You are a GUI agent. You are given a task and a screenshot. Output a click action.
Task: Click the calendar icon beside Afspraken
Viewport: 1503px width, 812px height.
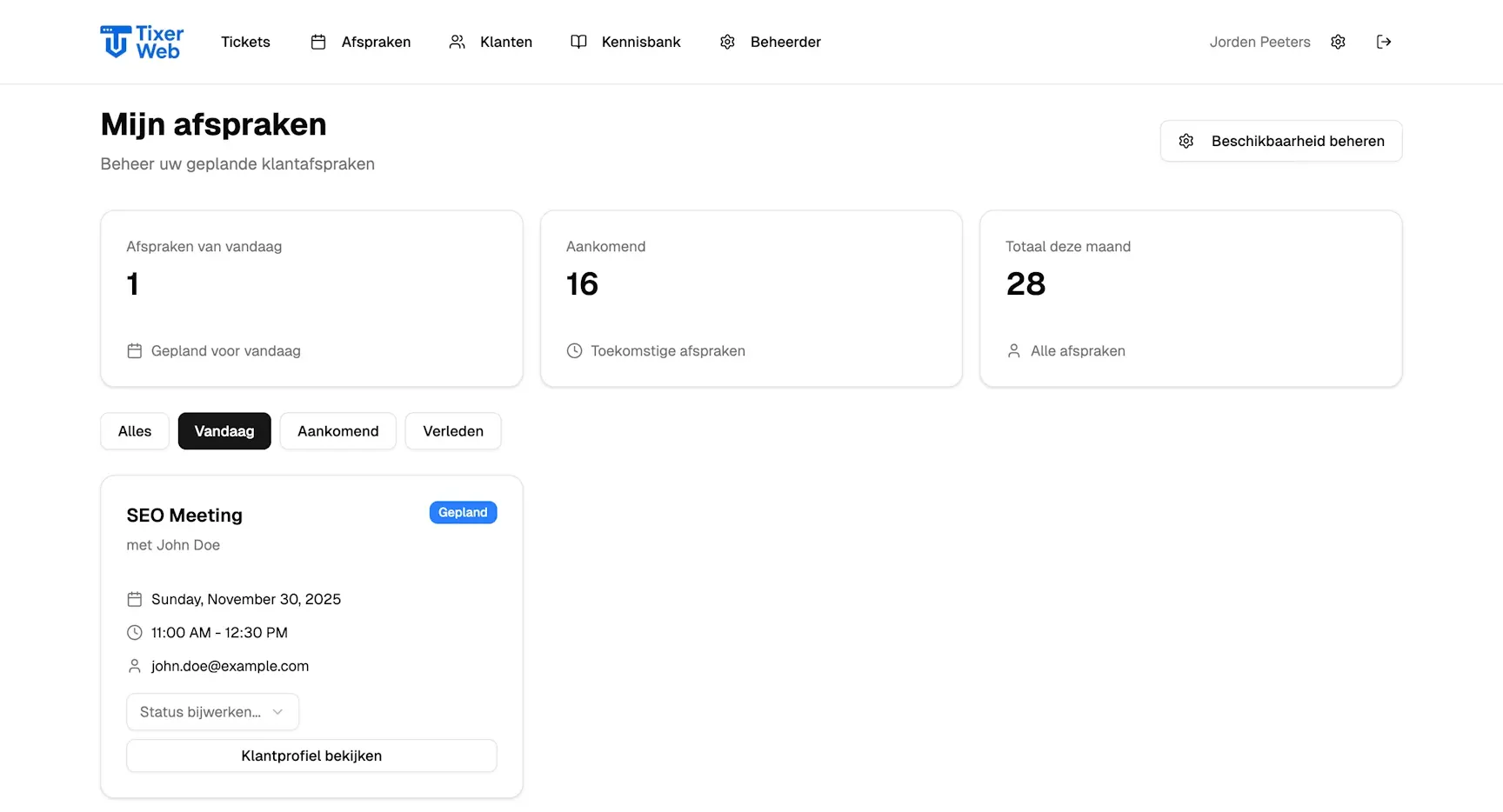pyautogui.click(x=318, y=42)
